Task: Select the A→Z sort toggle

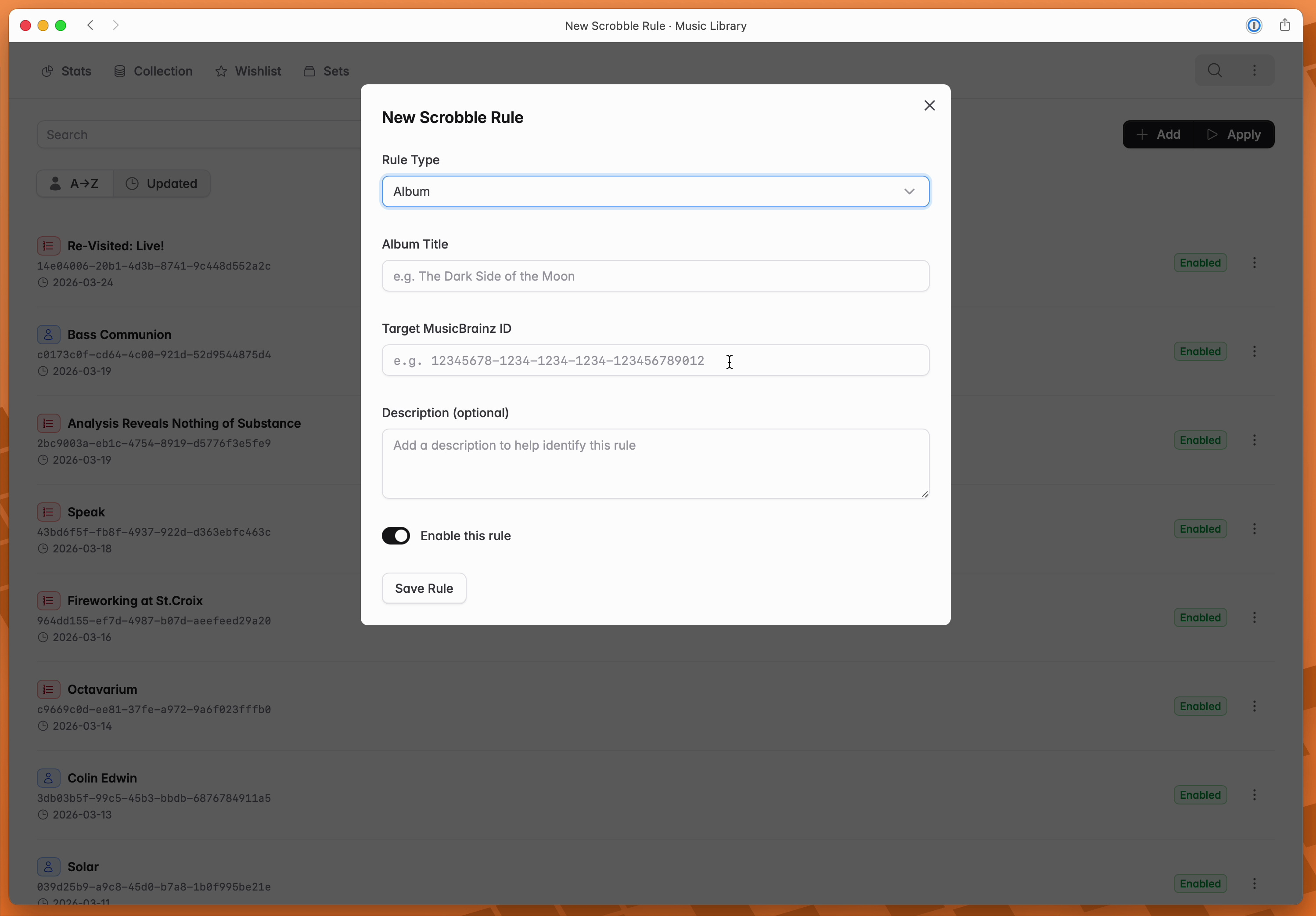Action: tap(75, 184)
